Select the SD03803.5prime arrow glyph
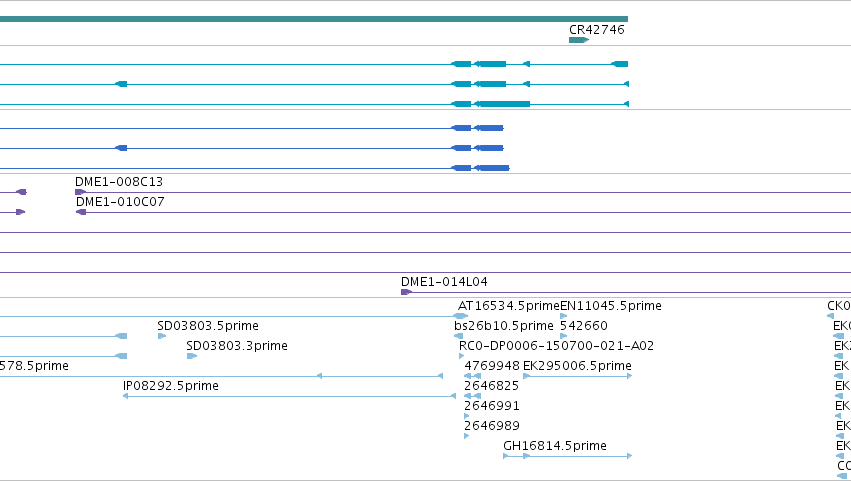The width and height of the screenshot is (851, 481). (162, 336)
